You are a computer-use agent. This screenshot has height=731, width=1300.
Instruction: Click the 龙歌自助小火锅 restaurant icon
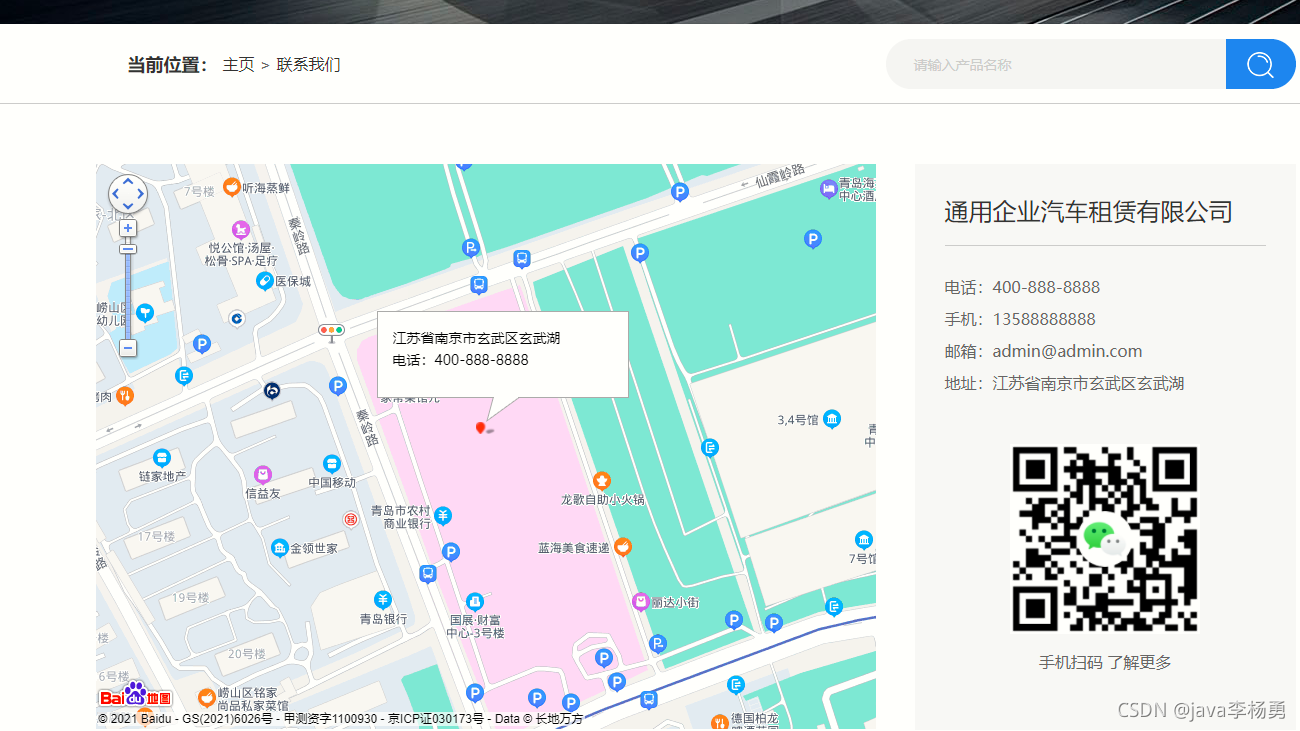point(601,481)
